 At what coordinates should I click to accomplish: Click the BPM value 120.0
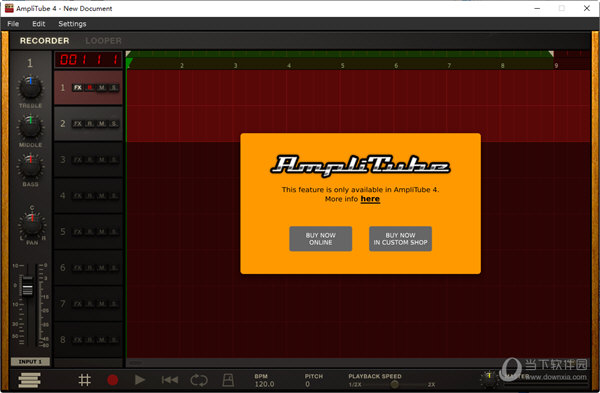[x=264, y=384]
